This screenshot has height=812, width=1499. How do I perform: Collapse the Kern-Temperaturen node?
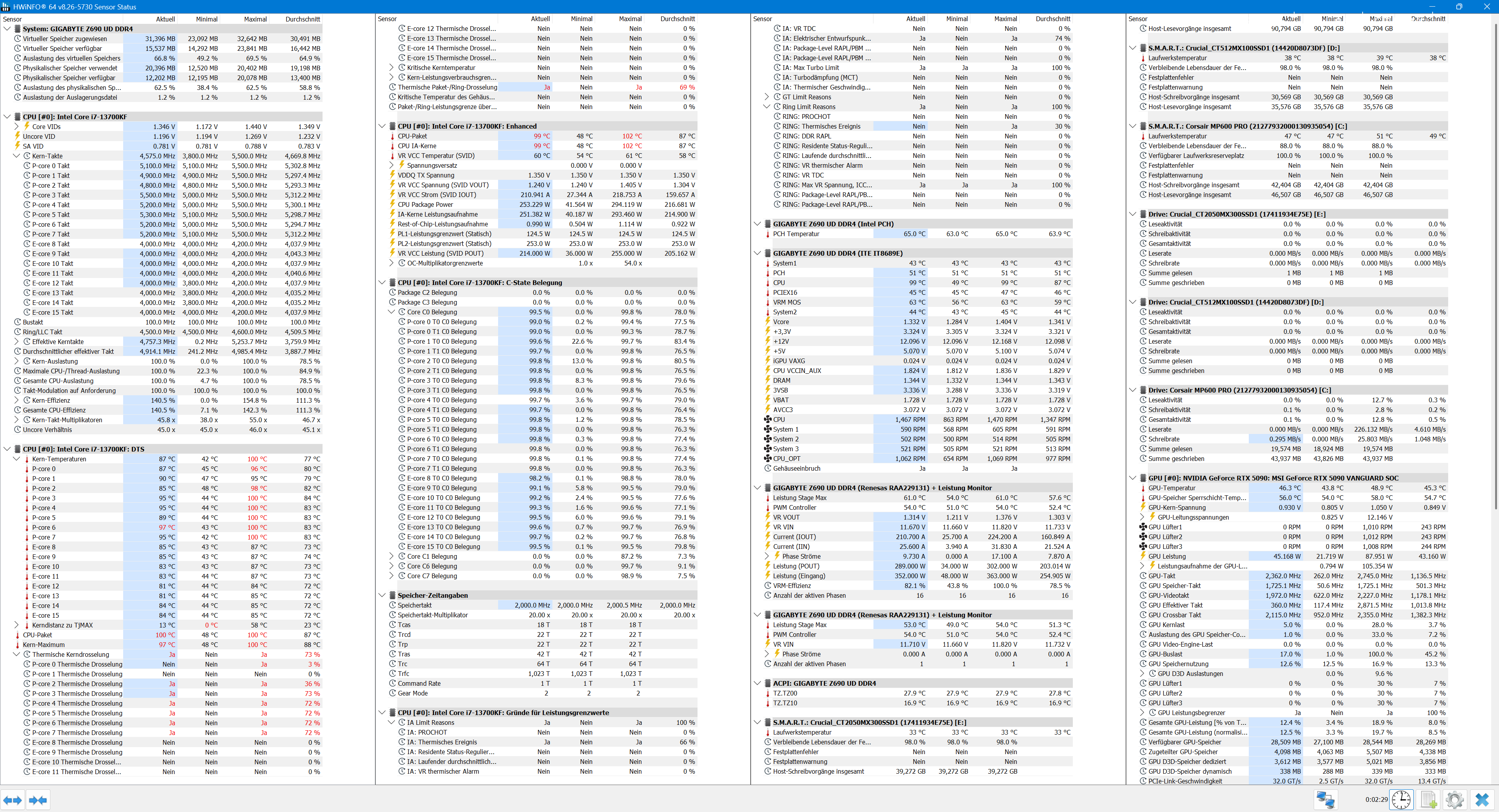pyautogui.click(x=16, y=459)
